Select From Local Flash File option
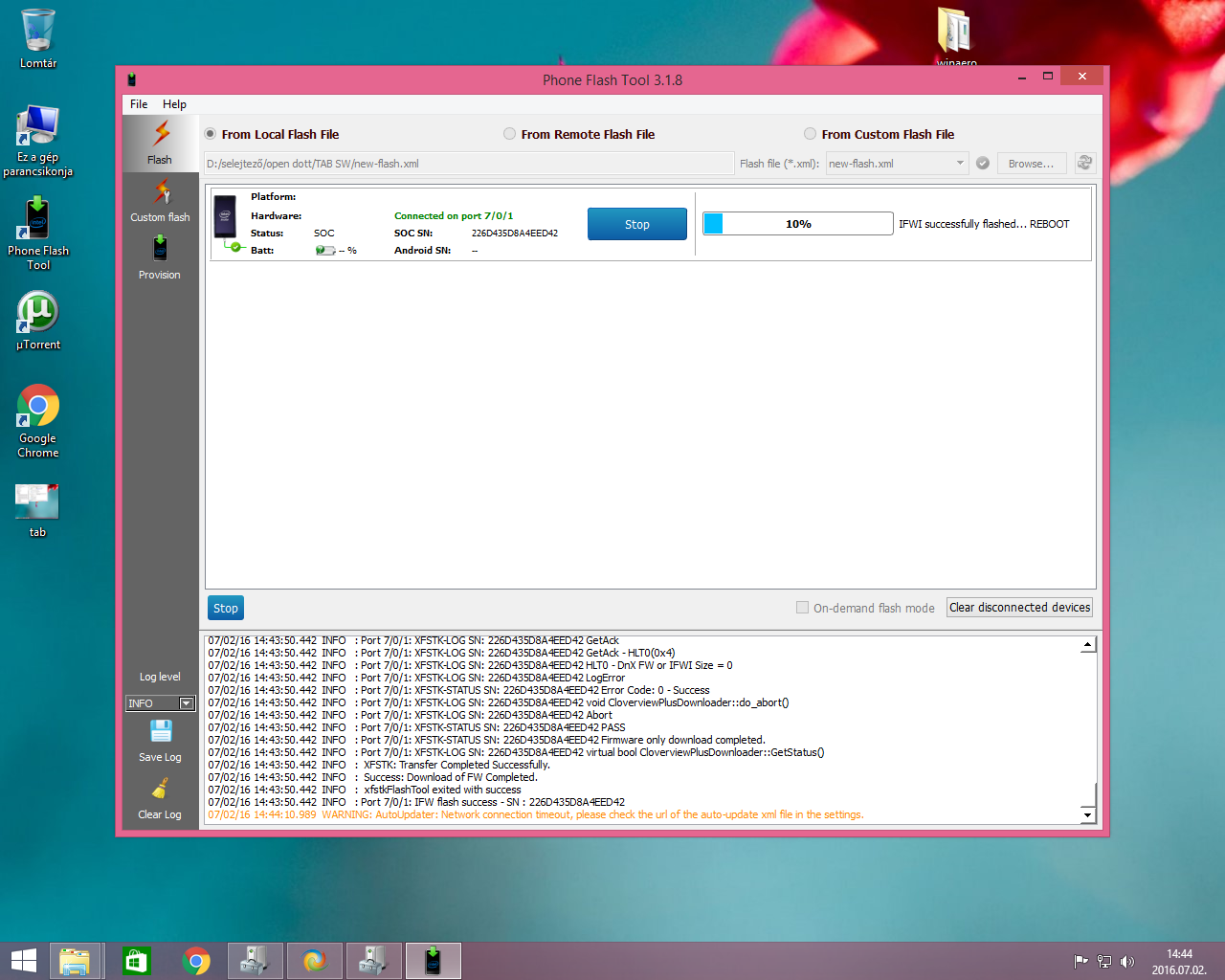 click(272, 135)
